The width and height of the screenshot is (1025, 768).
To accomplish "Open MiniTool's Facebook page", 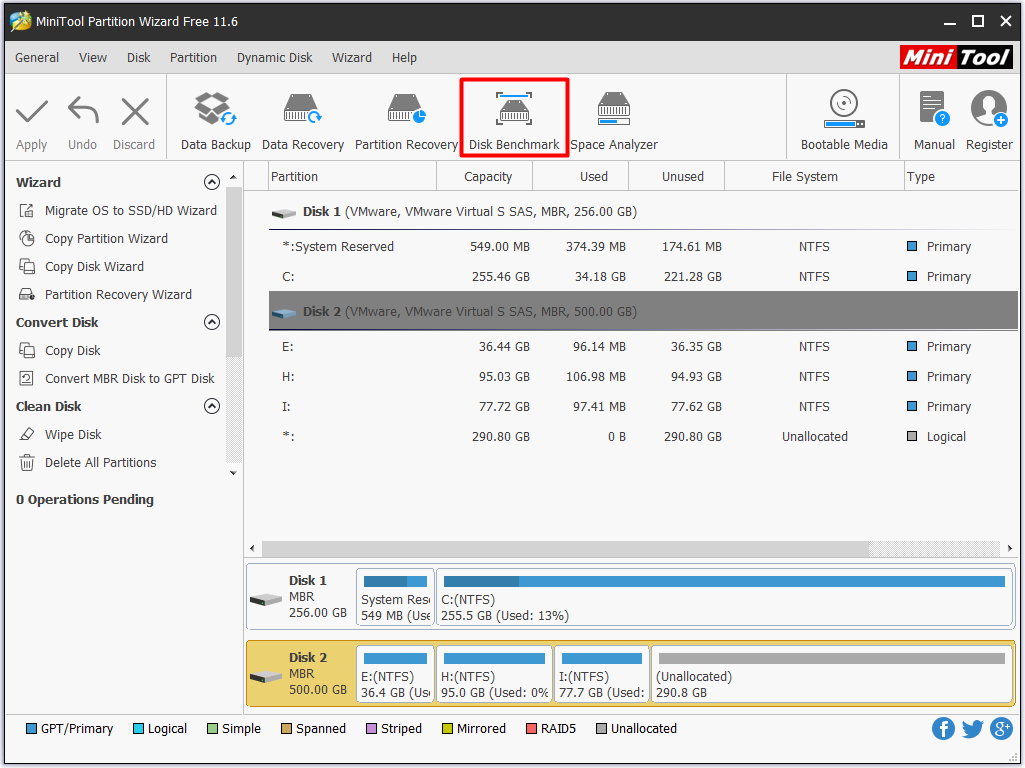I will [943, 728].
